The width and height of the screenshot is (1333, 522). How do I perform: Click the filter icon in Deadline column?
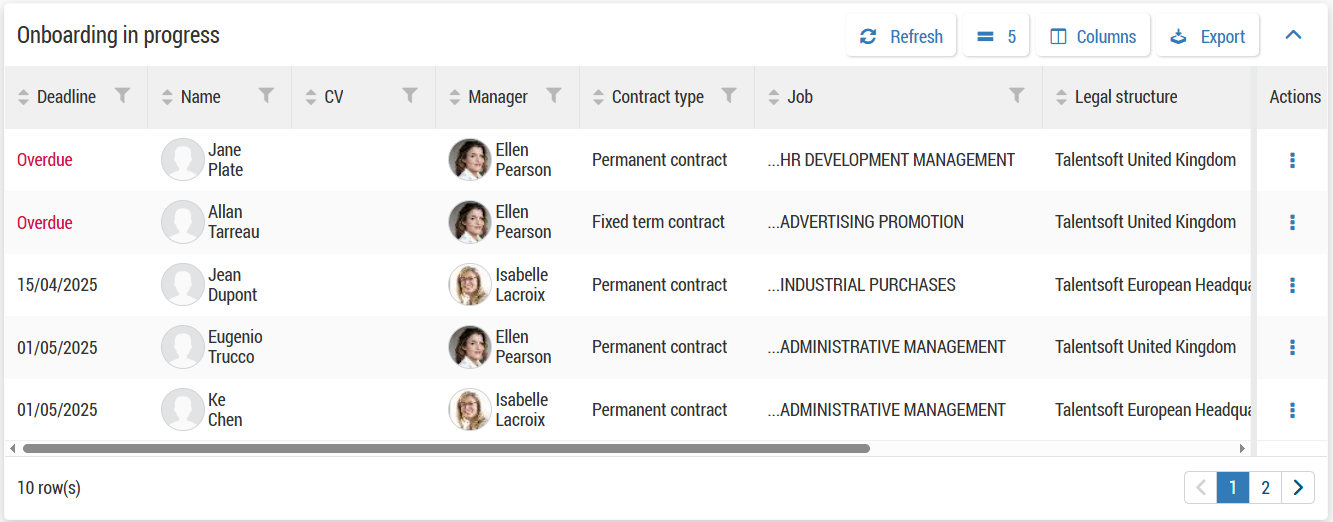[x=122, y=96]
